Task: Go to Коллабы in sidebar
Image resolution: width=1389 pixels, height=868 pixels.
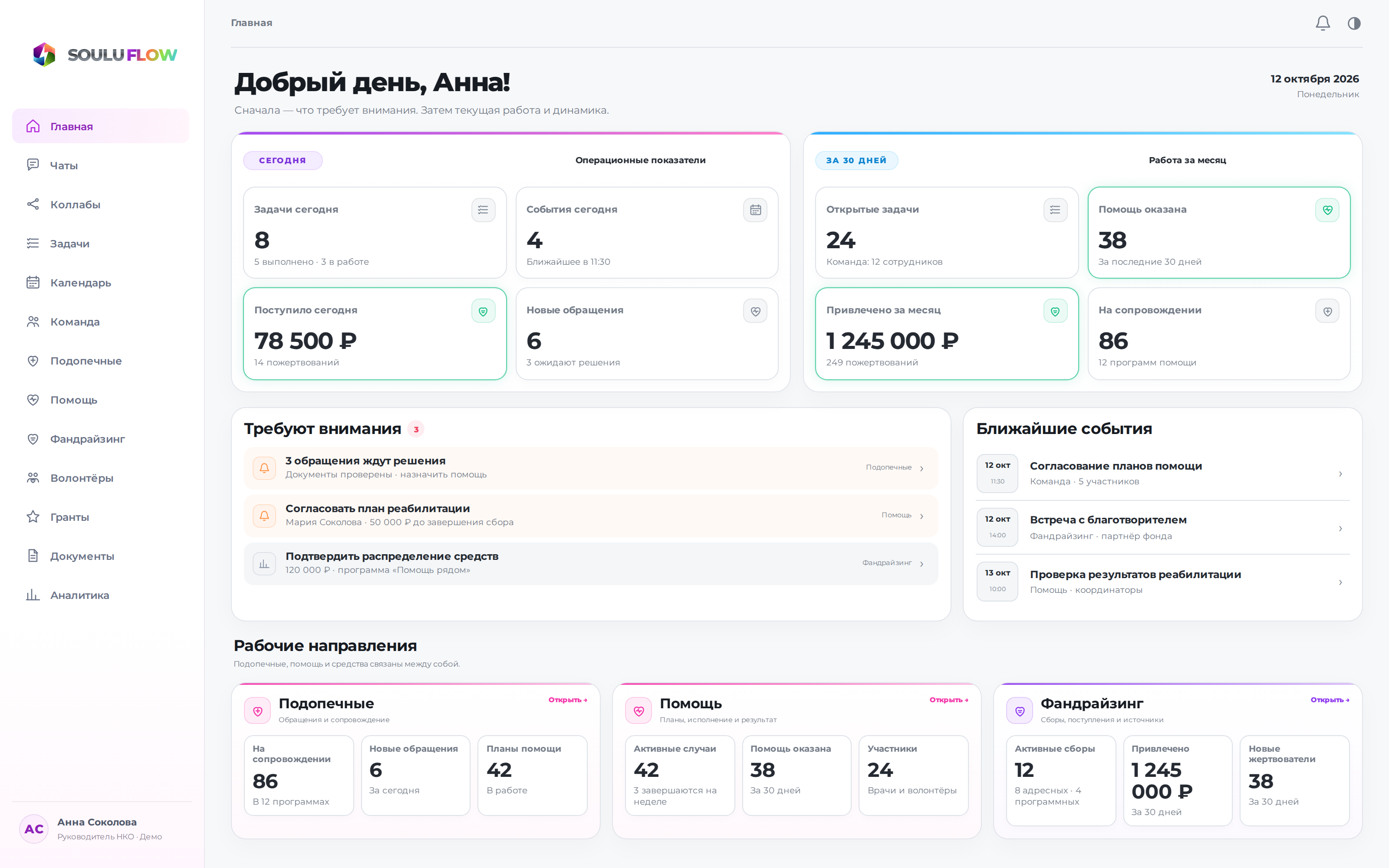Action: tap(100, 204)
